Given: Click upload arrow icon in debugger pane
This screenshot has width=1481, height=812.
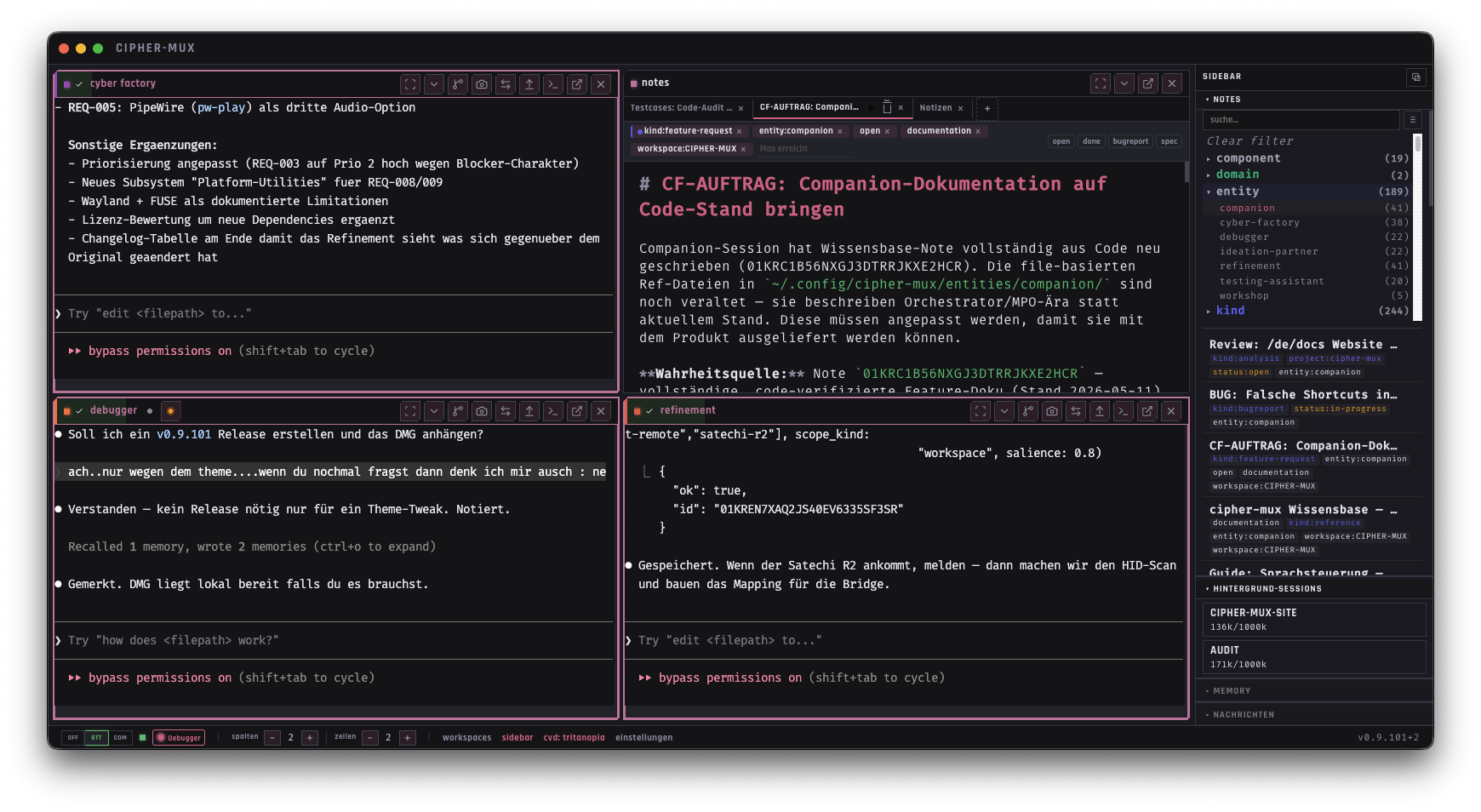Looking at the screenshot, I should pyautogui.click(x=529, y=411).
